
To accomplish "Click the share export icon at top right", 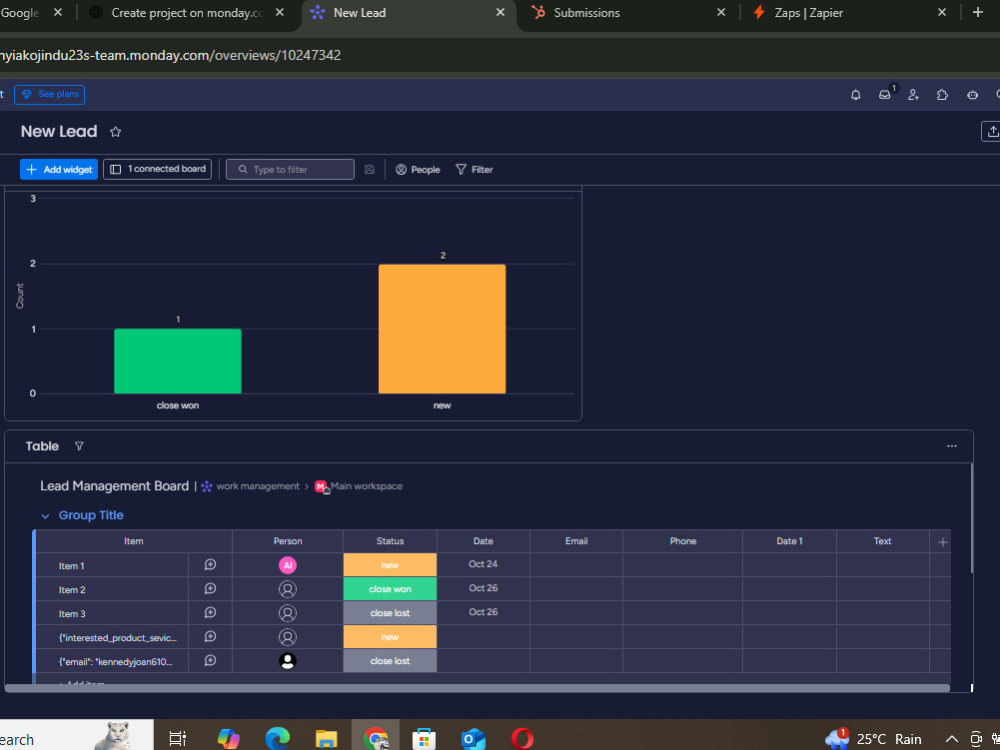I will tap(992, 131).
